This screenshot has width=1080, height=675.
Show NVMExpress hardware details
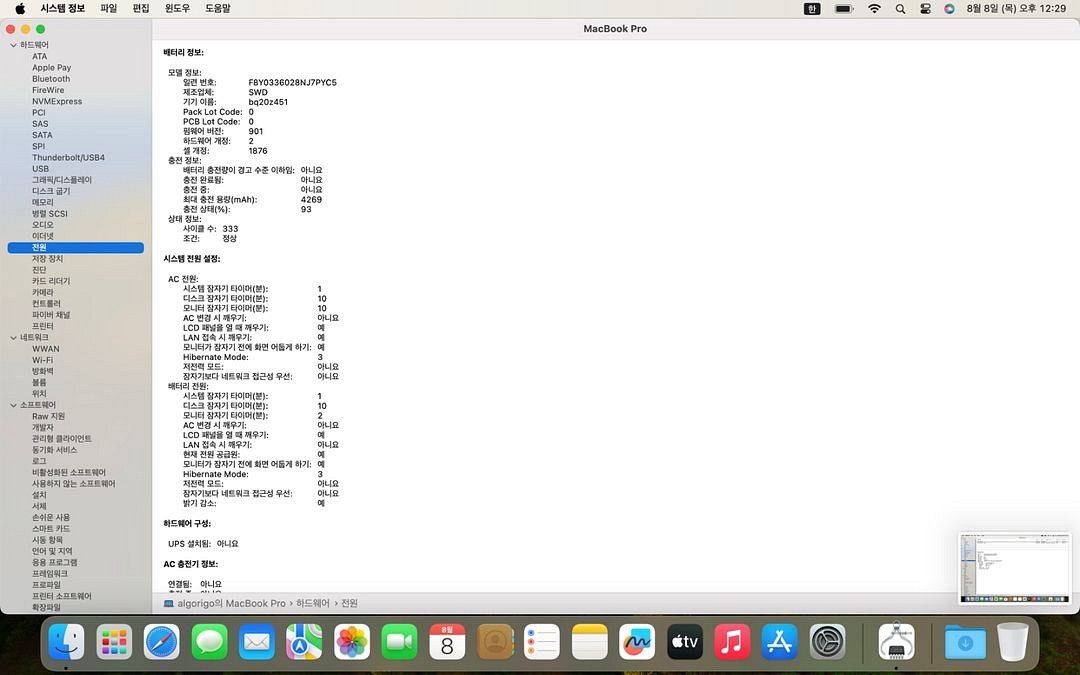[x=57, y=101]
